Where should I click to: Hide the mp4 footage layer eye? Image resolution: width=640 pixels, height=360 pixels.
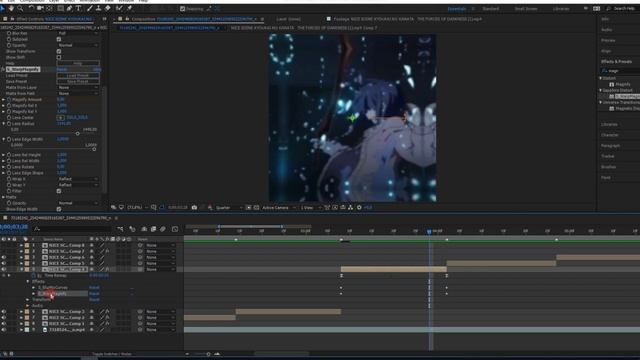[4, 329]
